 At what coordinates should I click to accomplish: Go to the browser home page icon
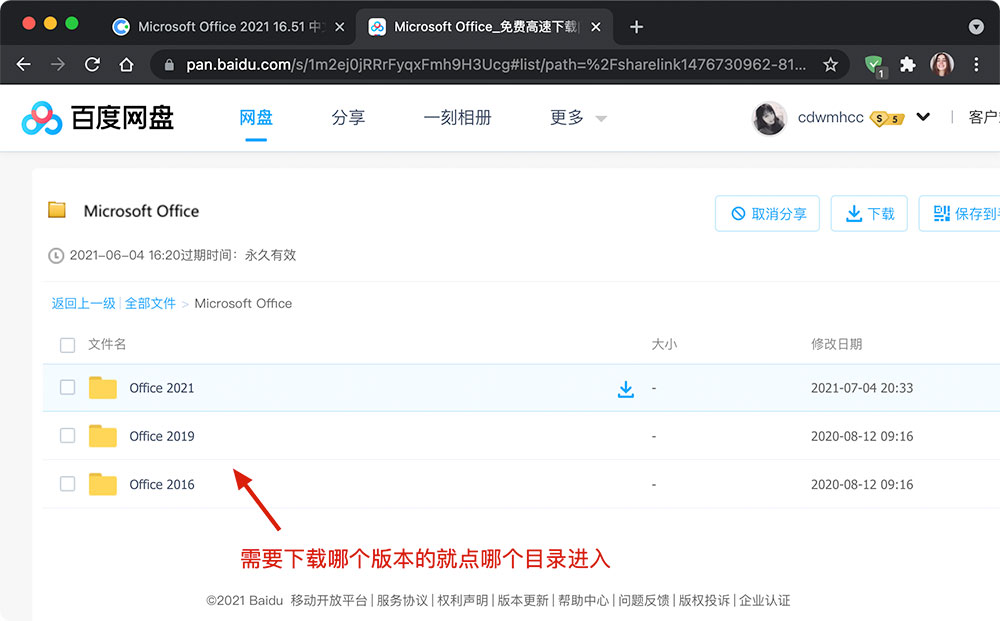pyautogui.click(x=126, y=64)
